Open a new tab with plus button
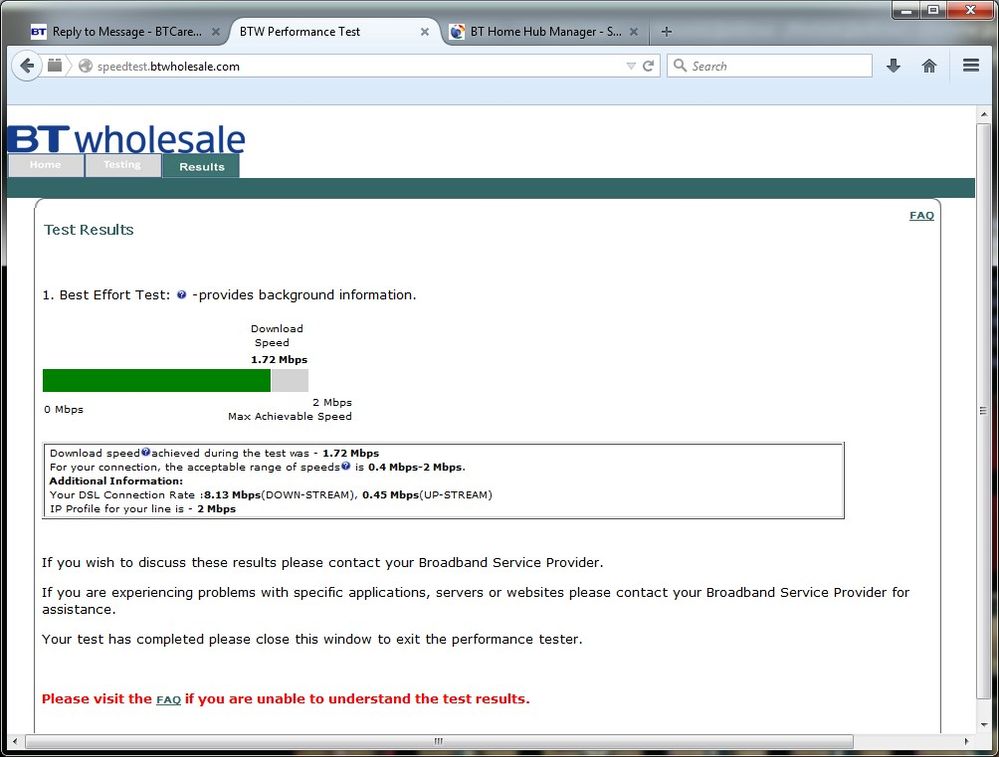The width and height of the screenshot is (999, 757). click(666, 31)
